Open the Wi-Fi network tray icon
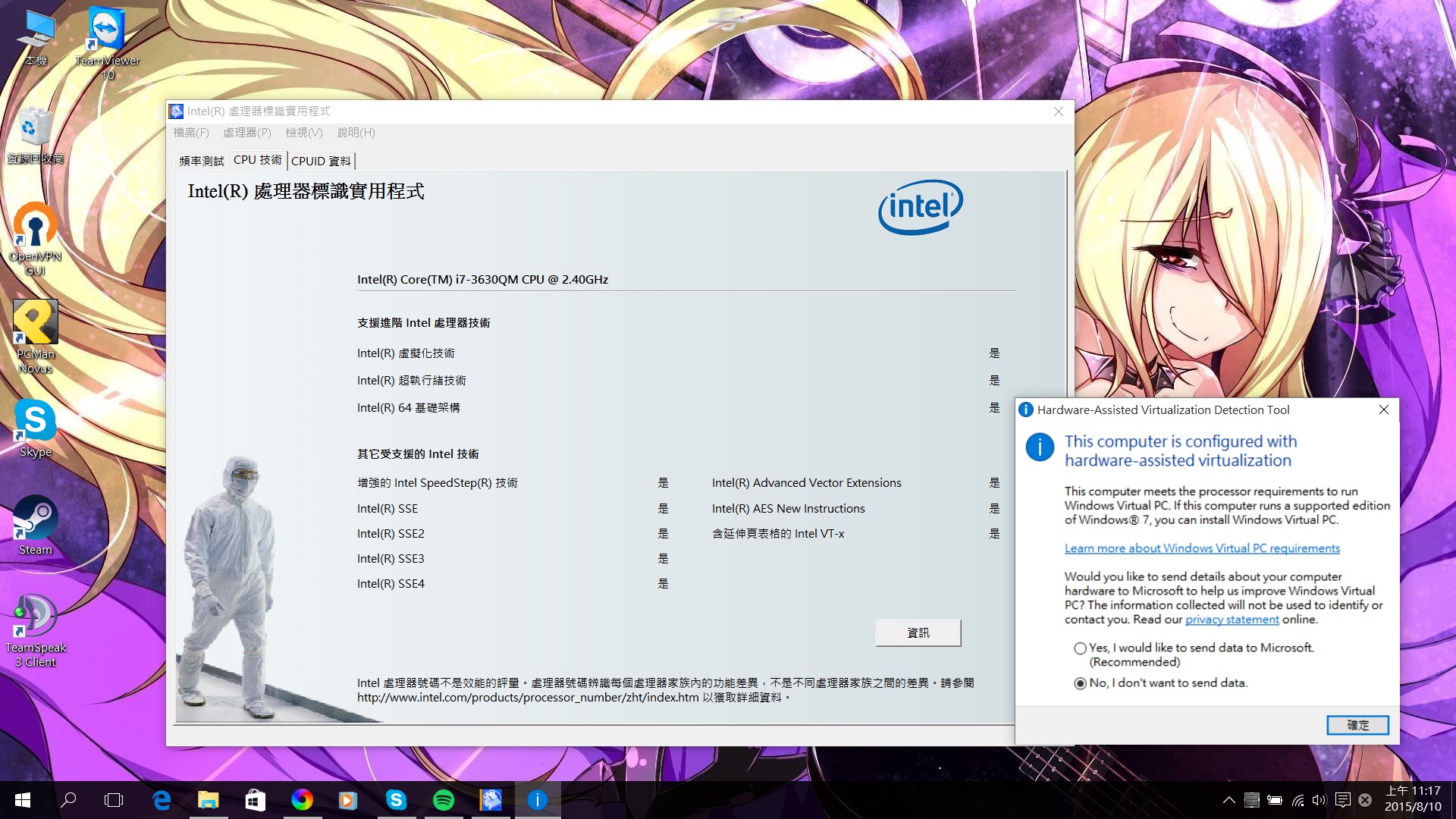 coord(1298,800)
